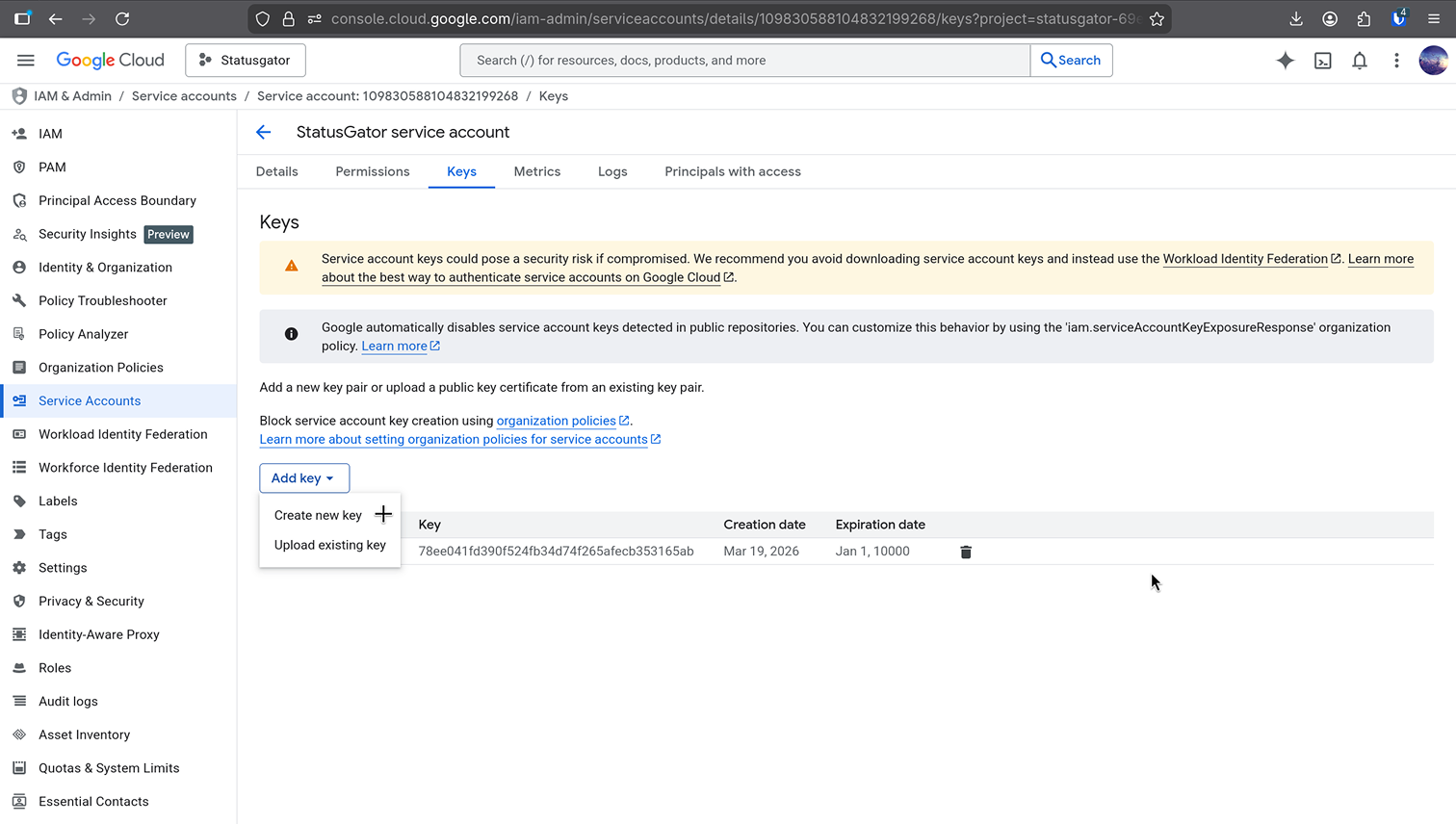Click browser reload button
1456x824 pixels.
122,18
